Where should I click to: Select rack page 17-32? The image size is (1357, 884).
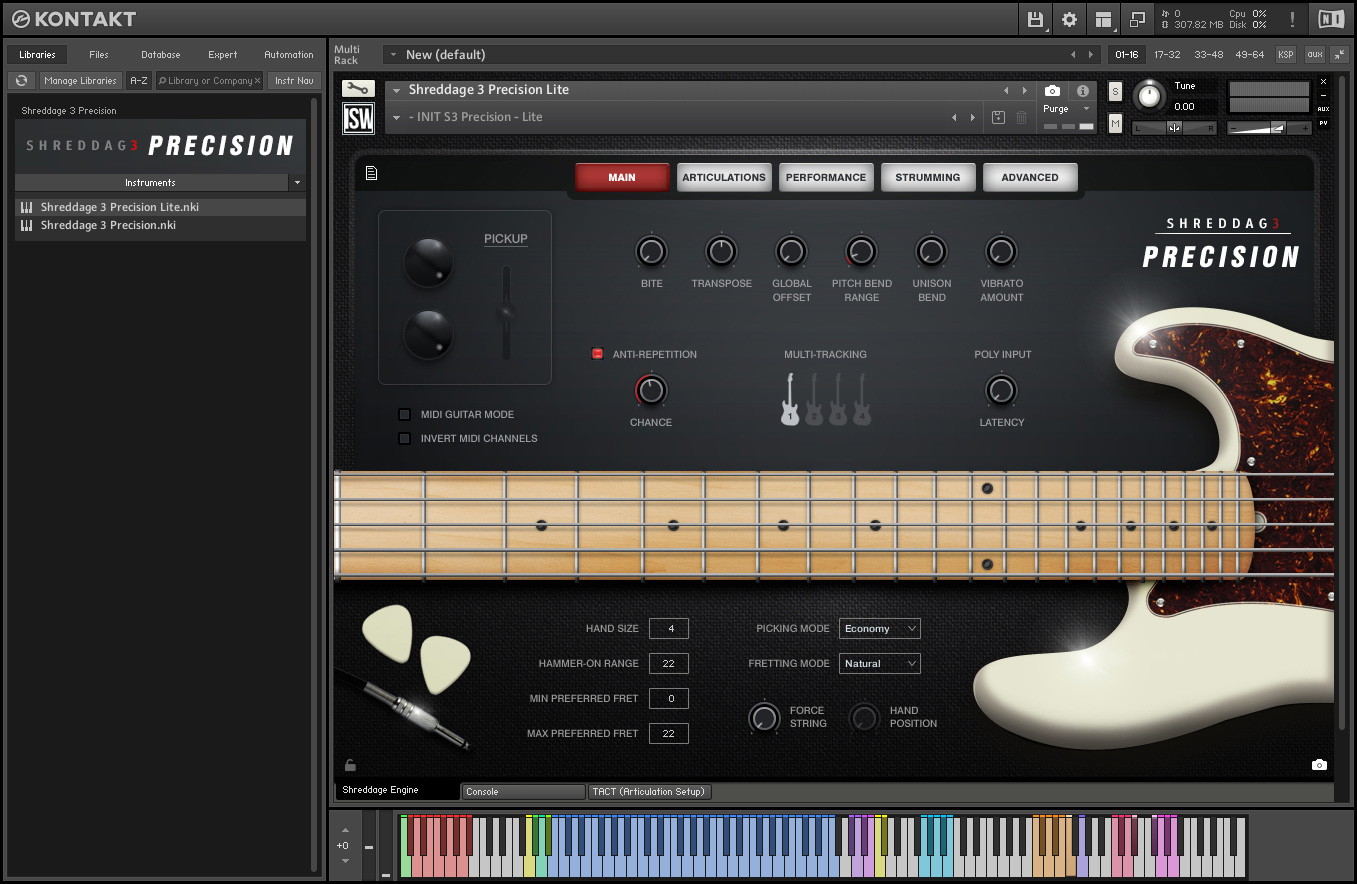pyautogui.click(x=1167, y=54)
